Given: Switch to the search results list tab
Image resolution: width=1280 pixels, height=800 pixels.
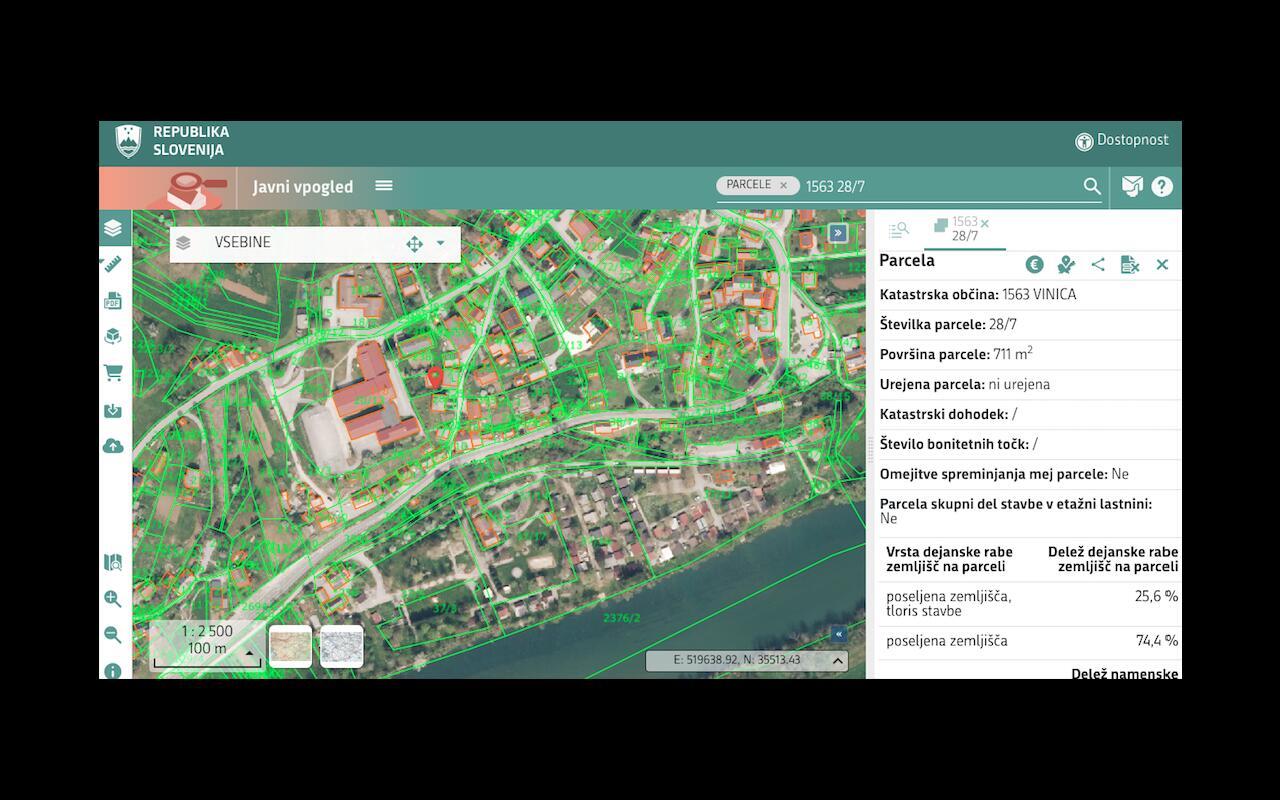Looking at the screenshot, I should [898, 230].
